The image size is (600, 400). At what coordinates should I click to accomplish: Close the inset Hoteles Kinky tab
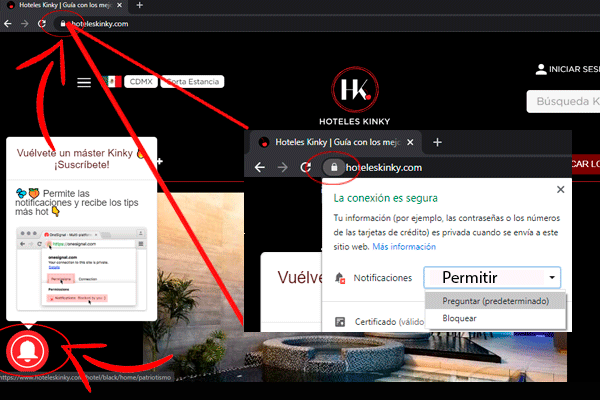pyautogui.click(x=410, y=142)
